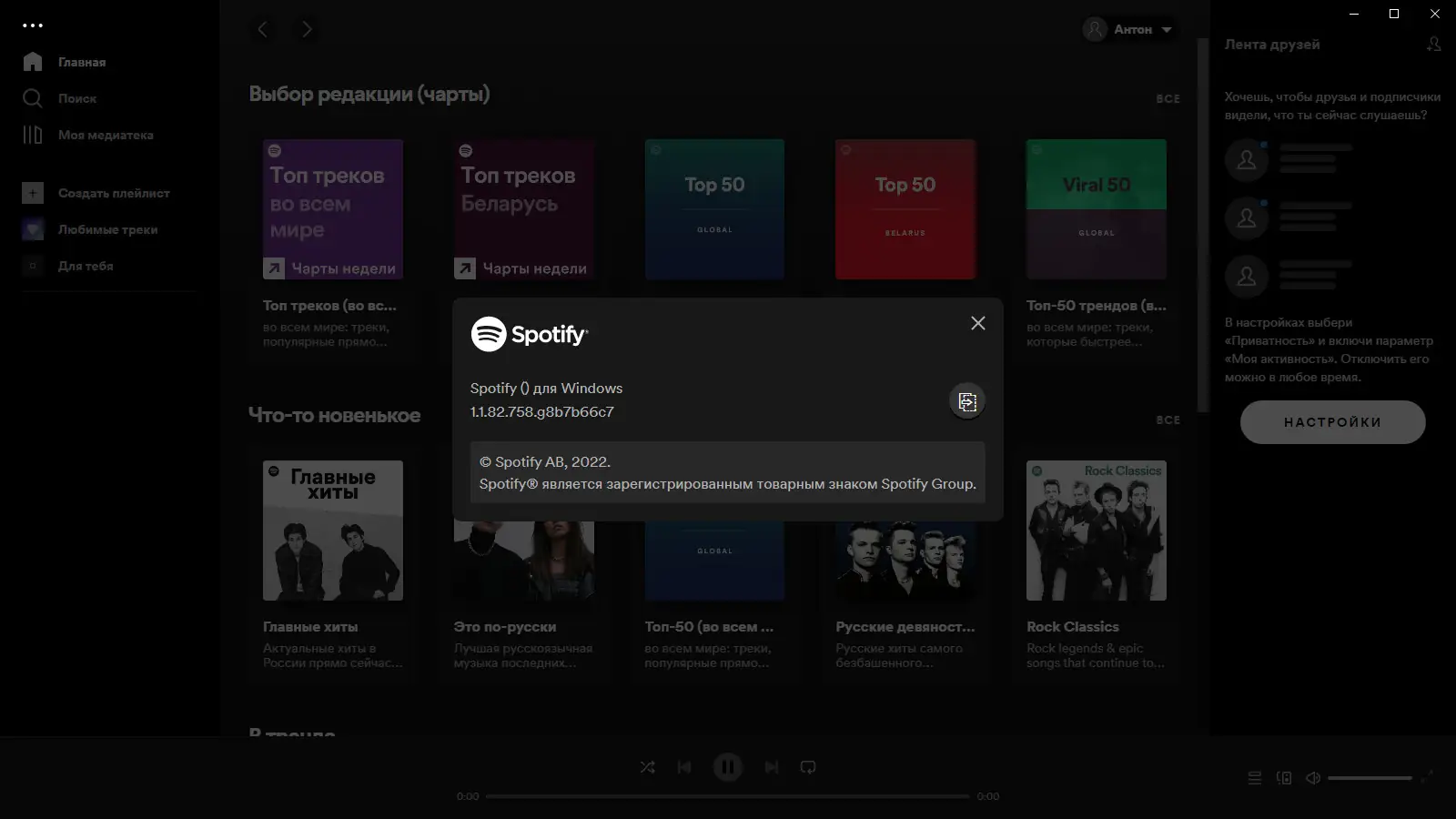
Task: Select the Это по-русски playlist title
Action: pyautogui.click(x=505, y=627)
